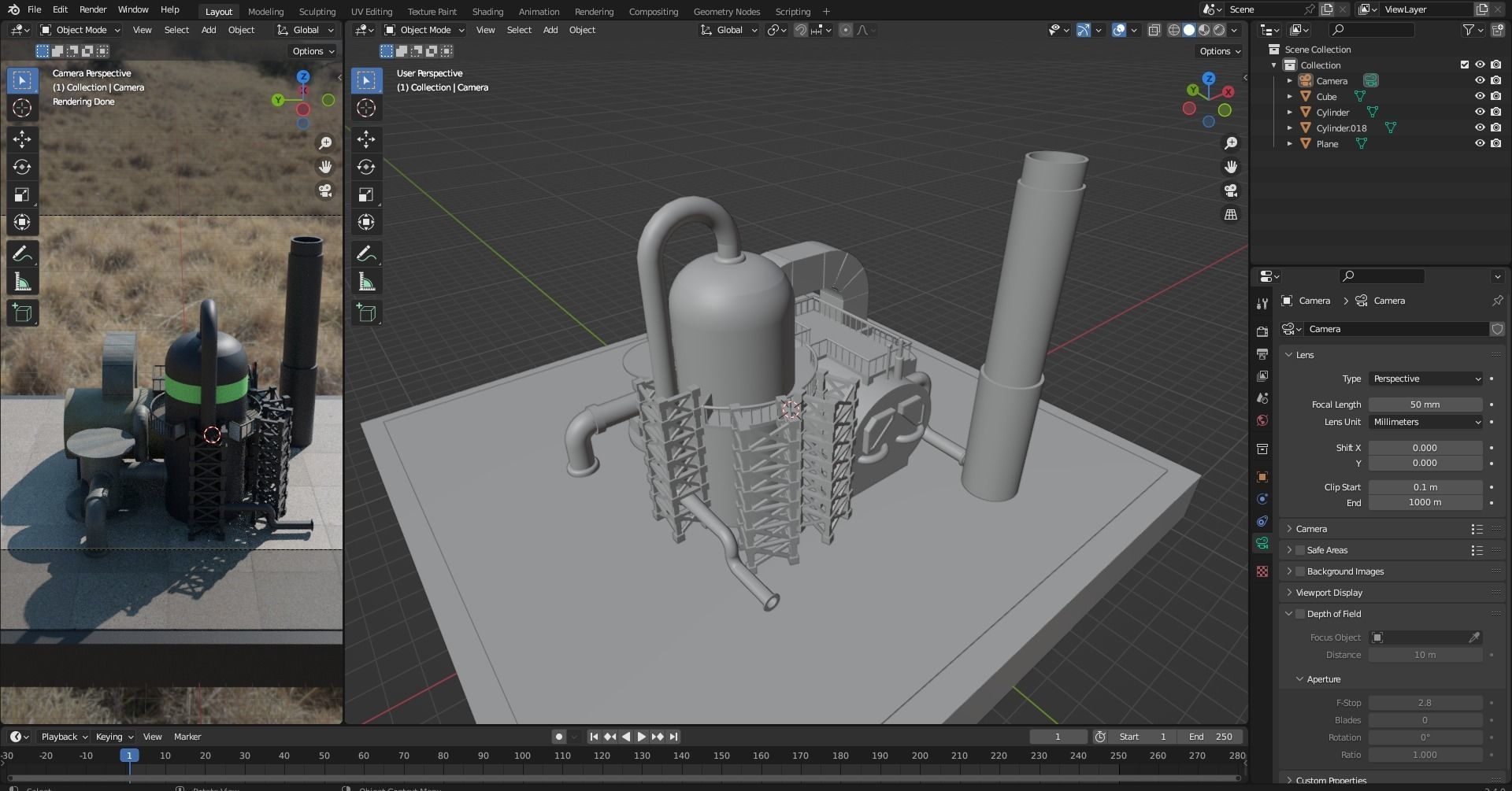
Task: Switch to rendered viewport shading
Action: point(1219,30)
